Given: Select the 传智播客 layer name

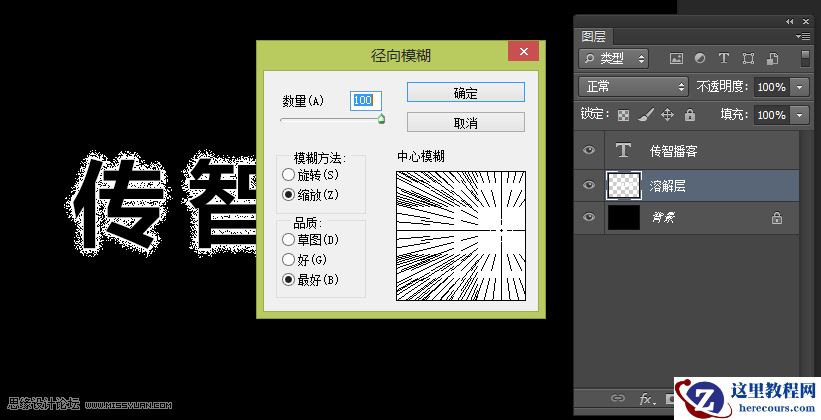Looking at the screenshot, I should 673,151.
